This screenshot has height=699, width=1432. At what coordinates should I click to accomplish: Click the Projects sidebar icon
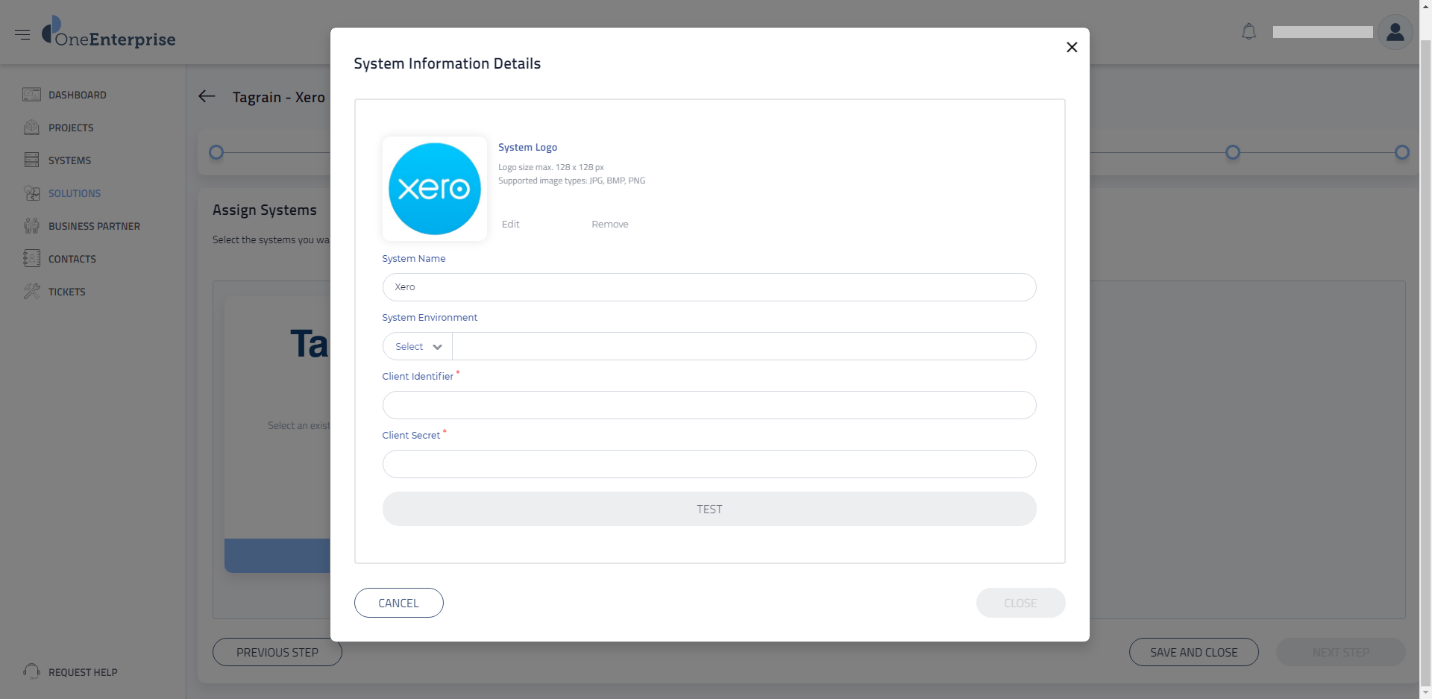(31, 128)
